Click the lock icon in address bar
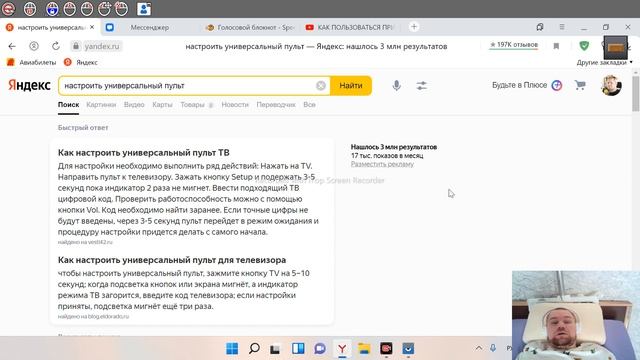This screenshot has width=640, height=360. (76, 46)
